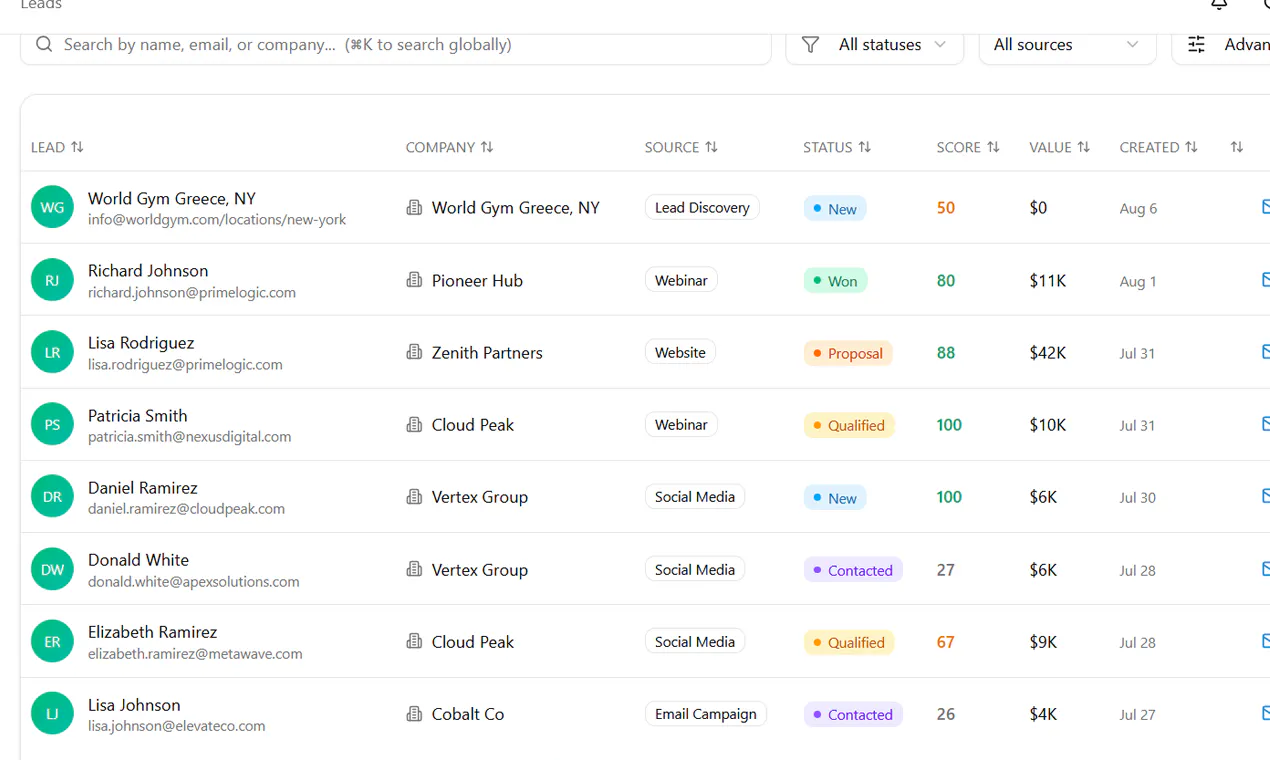Click the LR avatar for Lisa Rodriguez

click(x=52, y=352)
